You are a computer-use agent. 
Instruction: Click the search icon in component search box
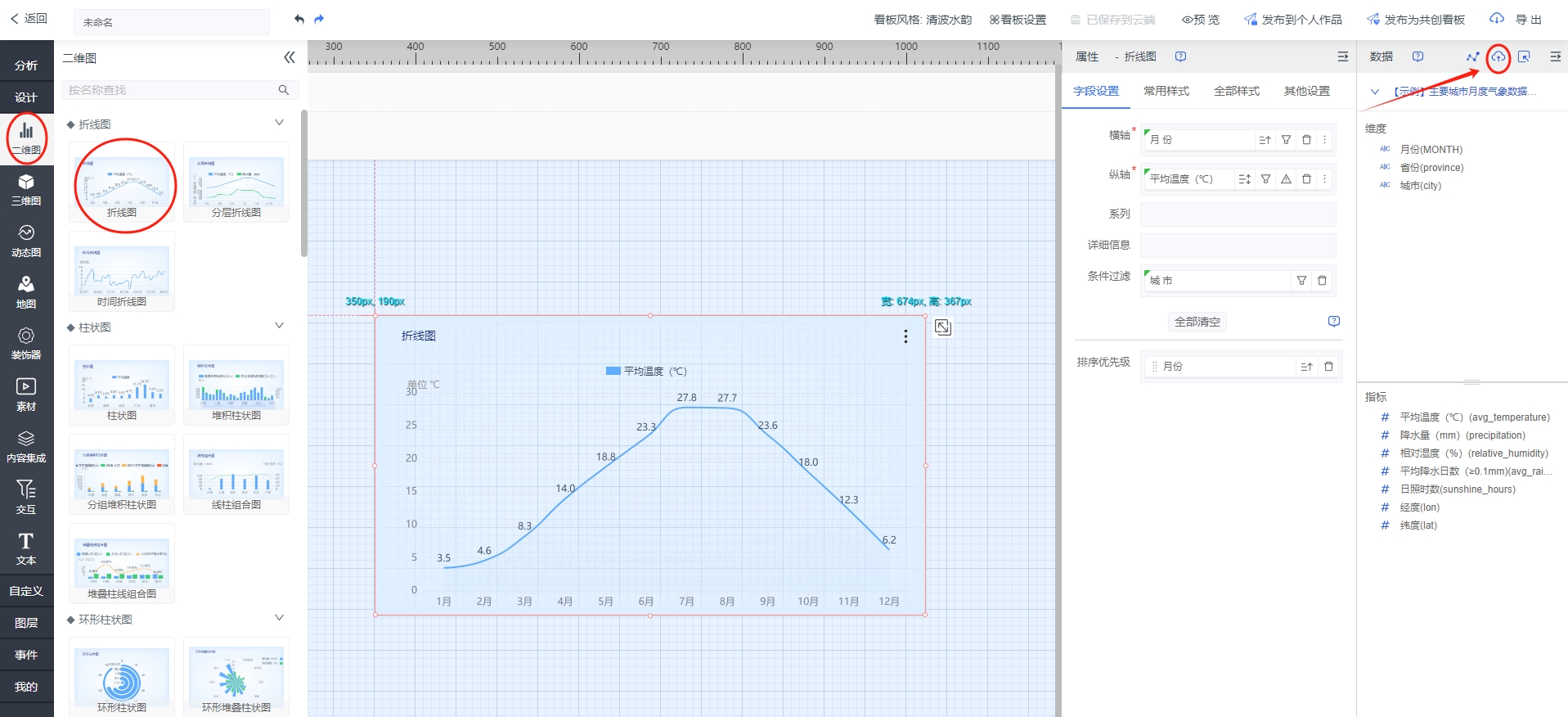(x=284, y=90)
